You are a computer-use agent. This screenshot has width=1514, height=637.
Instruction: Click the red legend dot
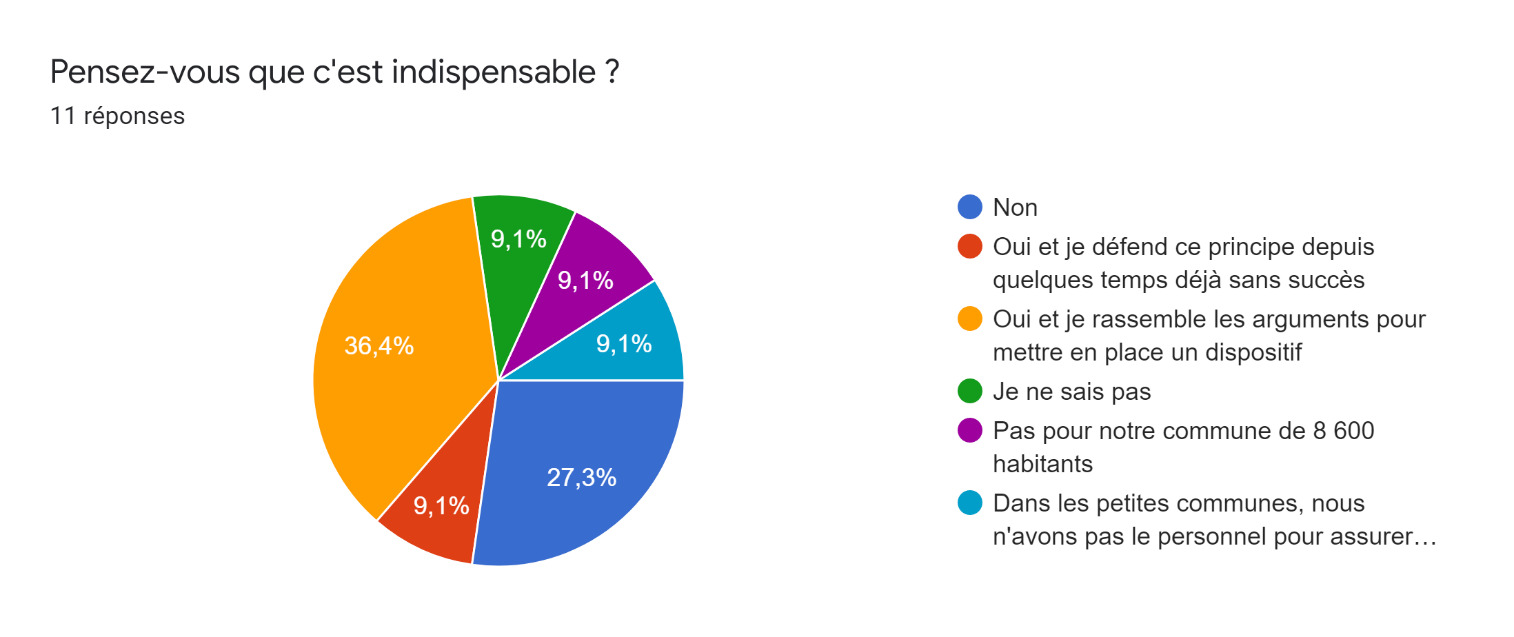[969, 245]
